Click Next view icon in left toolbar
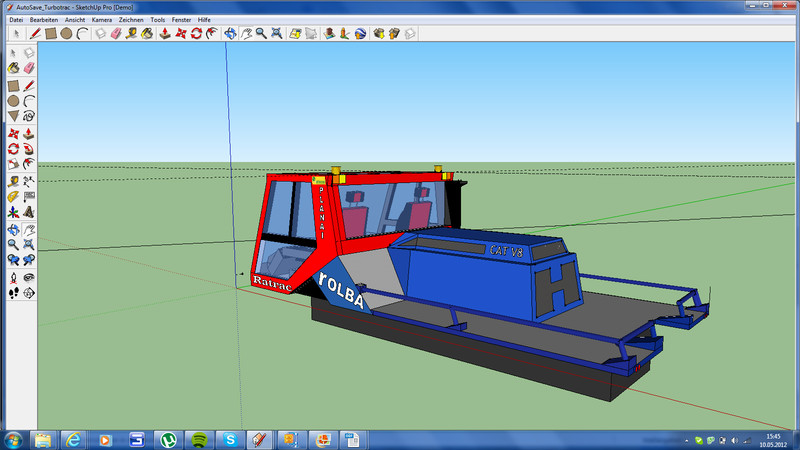This screenshot has width=800, height=450. (29, 260)
